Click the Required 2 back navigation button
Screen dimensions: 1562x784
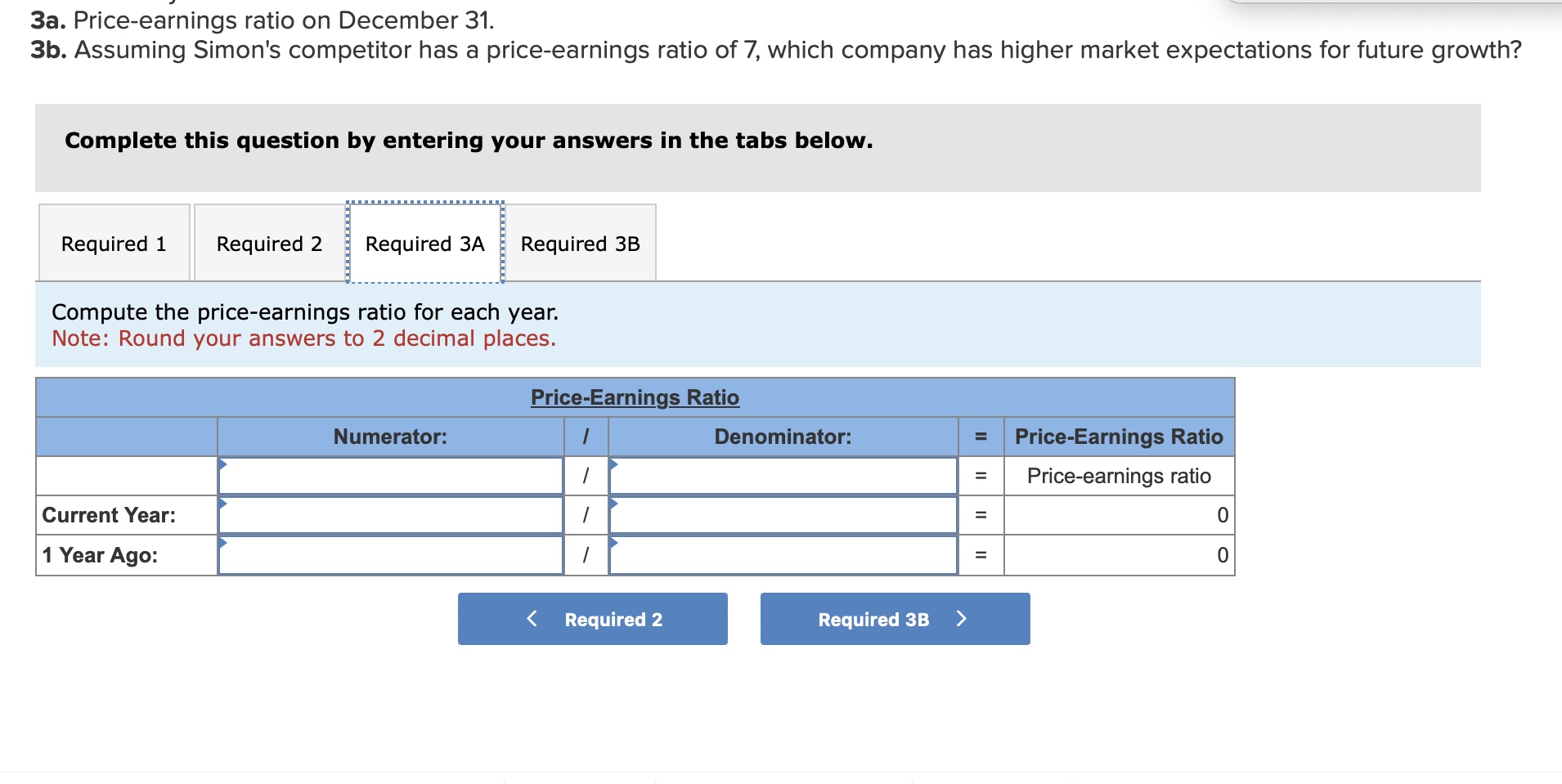click(593, 619)
